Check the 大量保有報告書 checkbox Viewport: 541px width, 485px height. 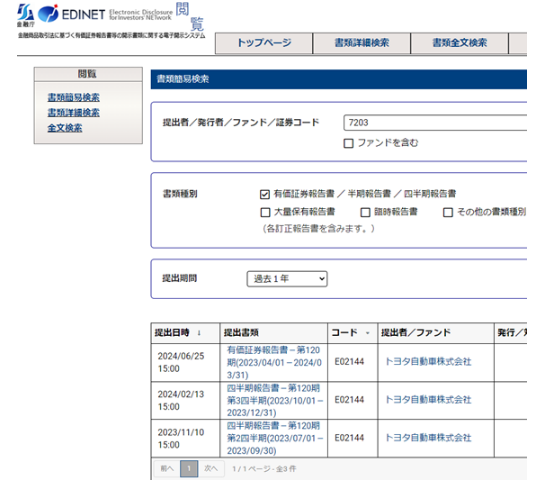tap(265, 212)
